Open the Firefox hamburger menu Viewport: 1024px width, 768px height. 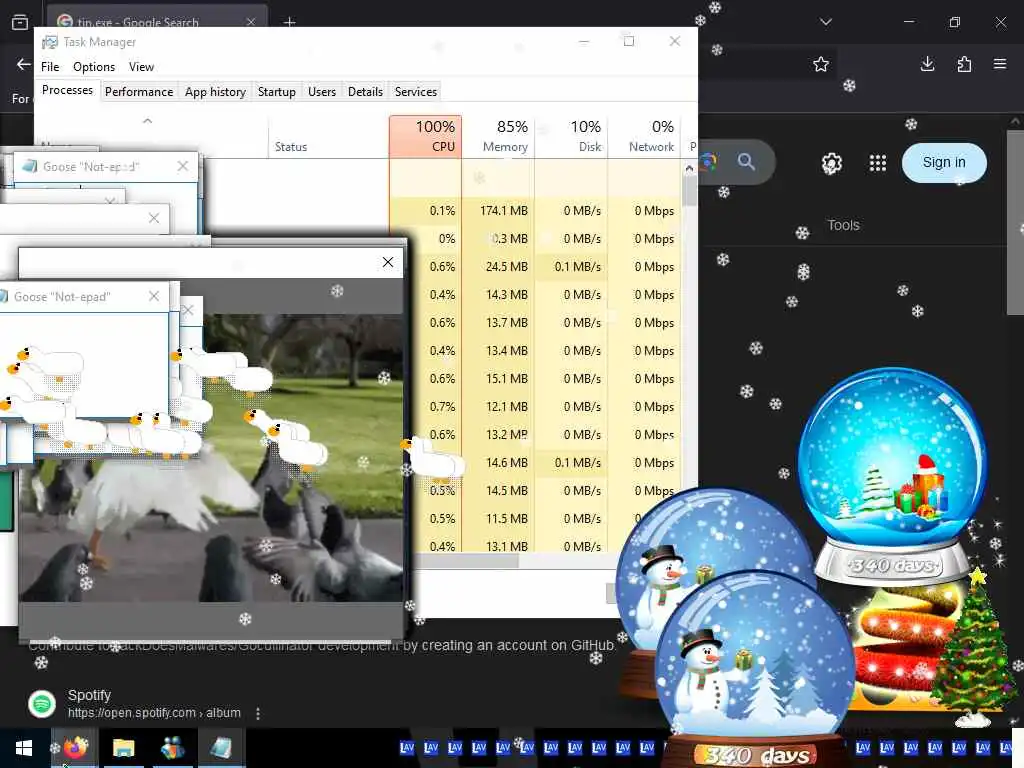[1000, 64]
